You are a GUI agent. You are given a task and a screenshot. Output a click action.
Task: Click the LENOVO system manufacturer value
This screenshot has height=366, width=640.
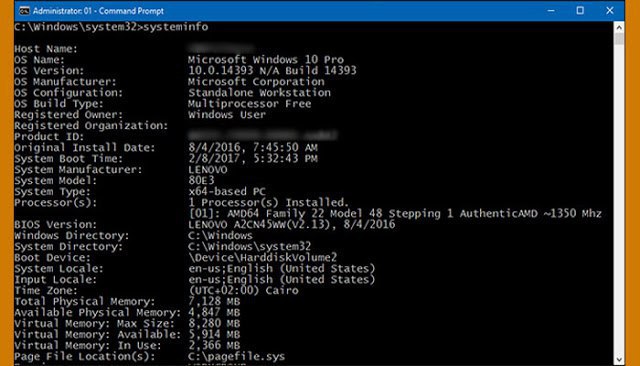click(208, 170)
